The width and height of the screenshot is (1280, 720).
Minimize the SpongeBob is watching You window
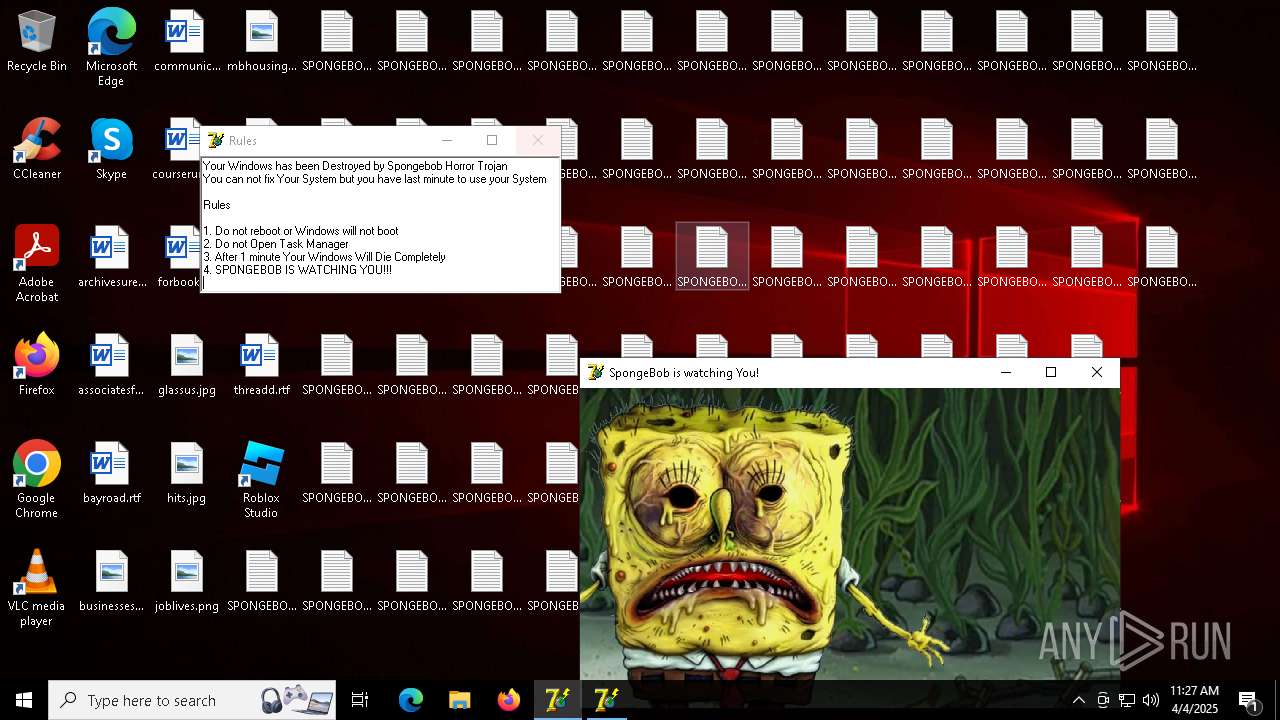tap(1006, 372)
